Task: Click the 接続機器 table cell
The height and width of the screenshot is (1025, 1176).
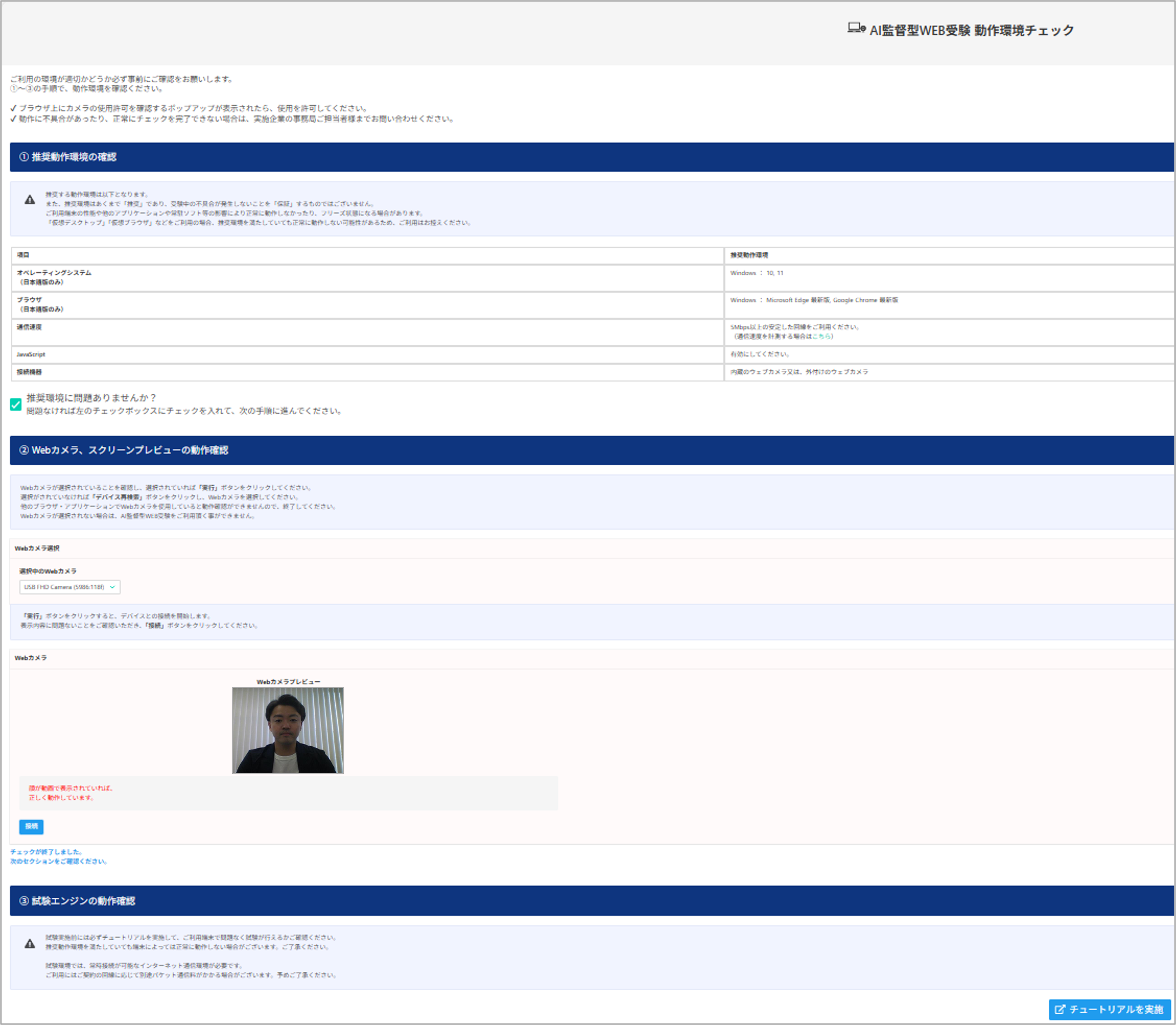Action: (367, 372)
